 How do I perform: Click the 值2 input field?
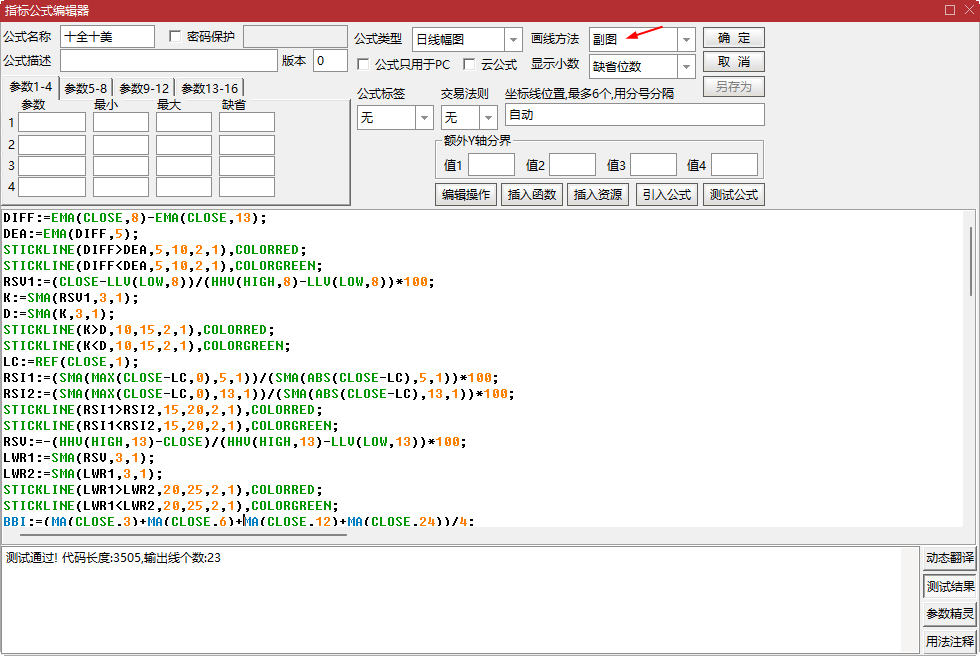572,165
